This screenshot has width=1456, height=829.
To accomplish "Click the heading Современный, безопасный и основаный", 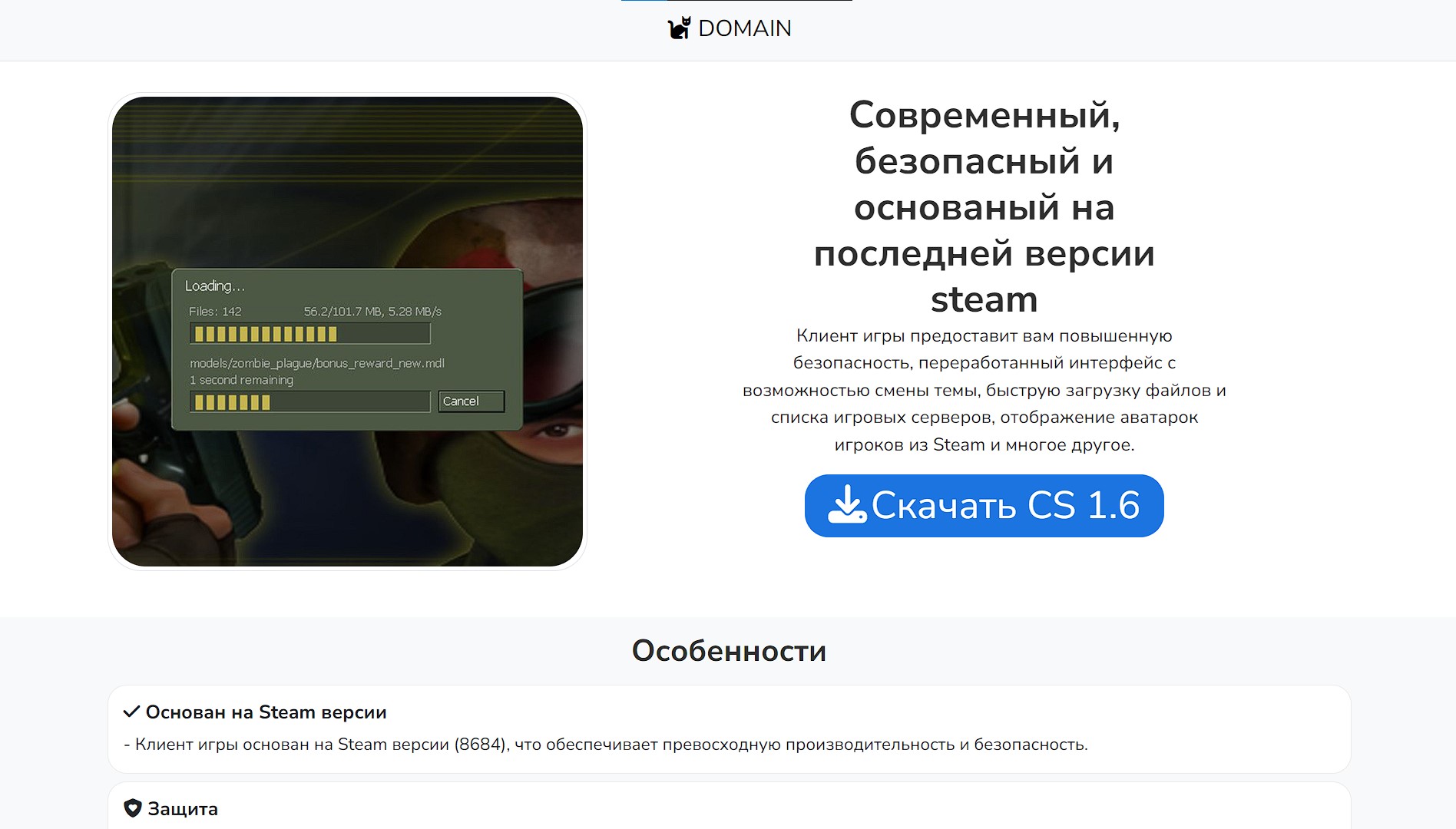I will (x=984, y=207).
